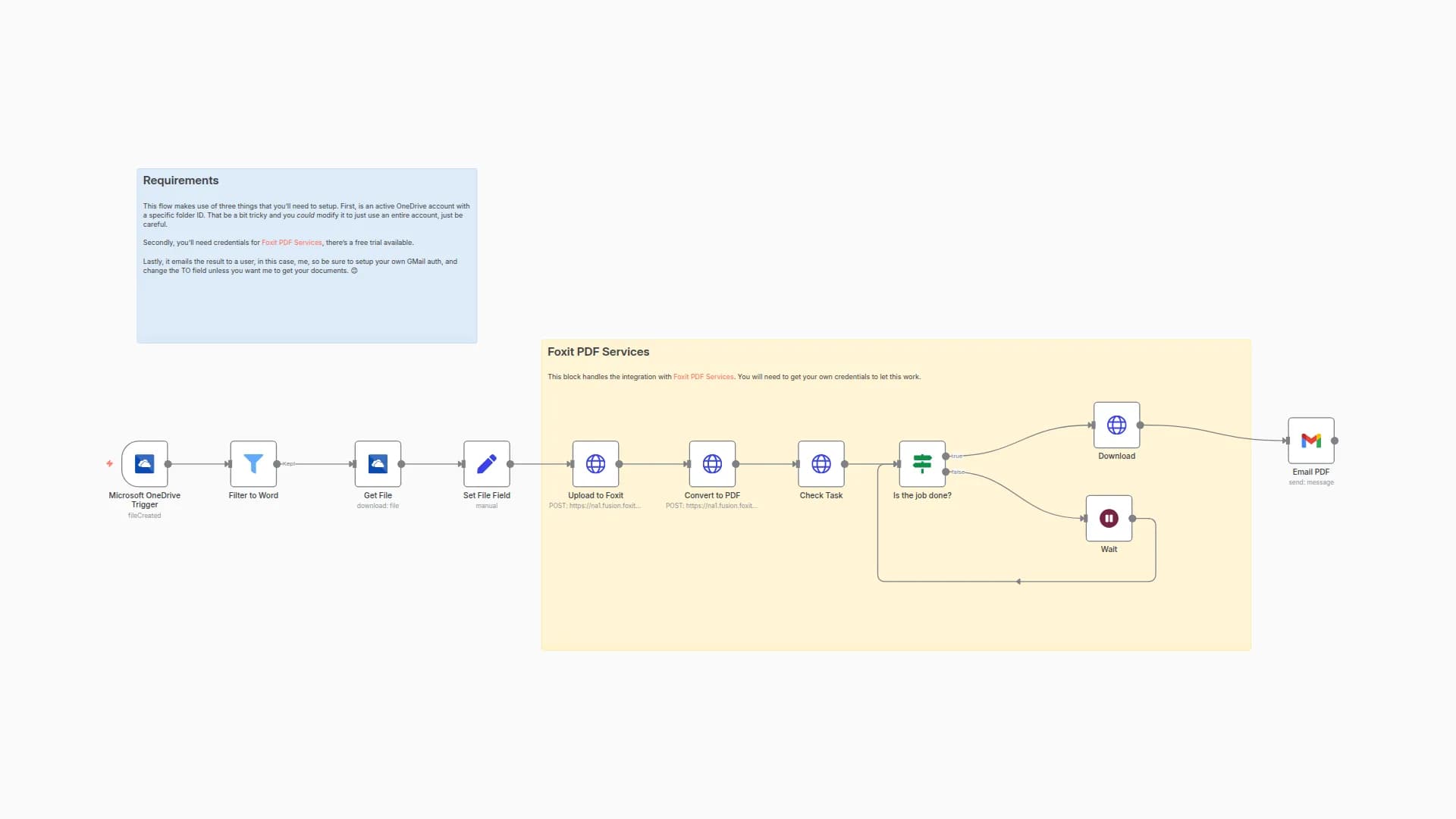Open the Microsoft OneDrive Trigger node
The width and height of the screenshot is (1456, 819).
click(144, 464)
